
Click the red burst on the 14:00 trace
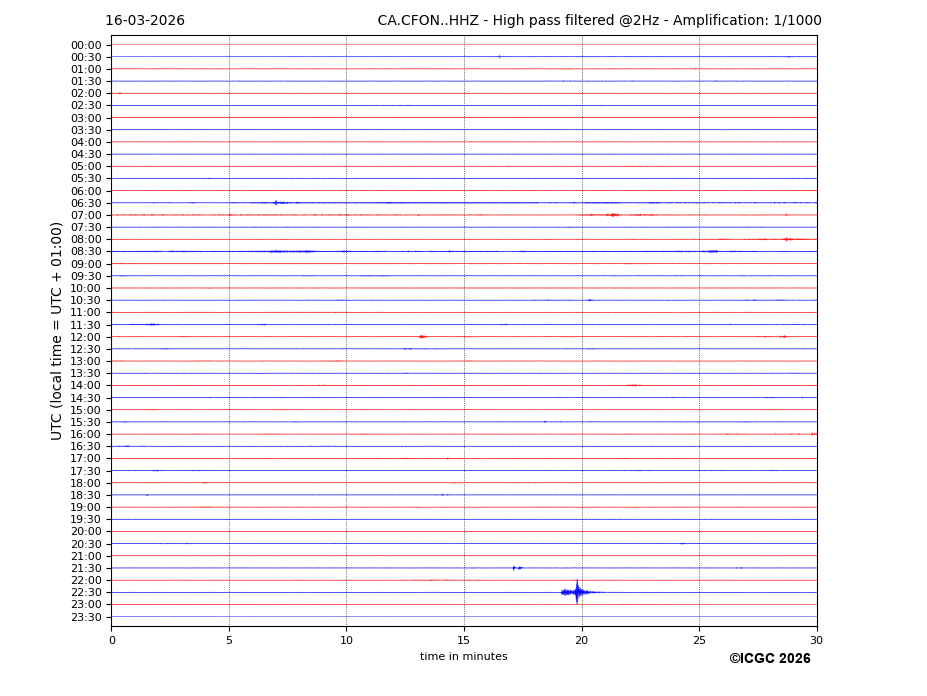tap(633, 385)
